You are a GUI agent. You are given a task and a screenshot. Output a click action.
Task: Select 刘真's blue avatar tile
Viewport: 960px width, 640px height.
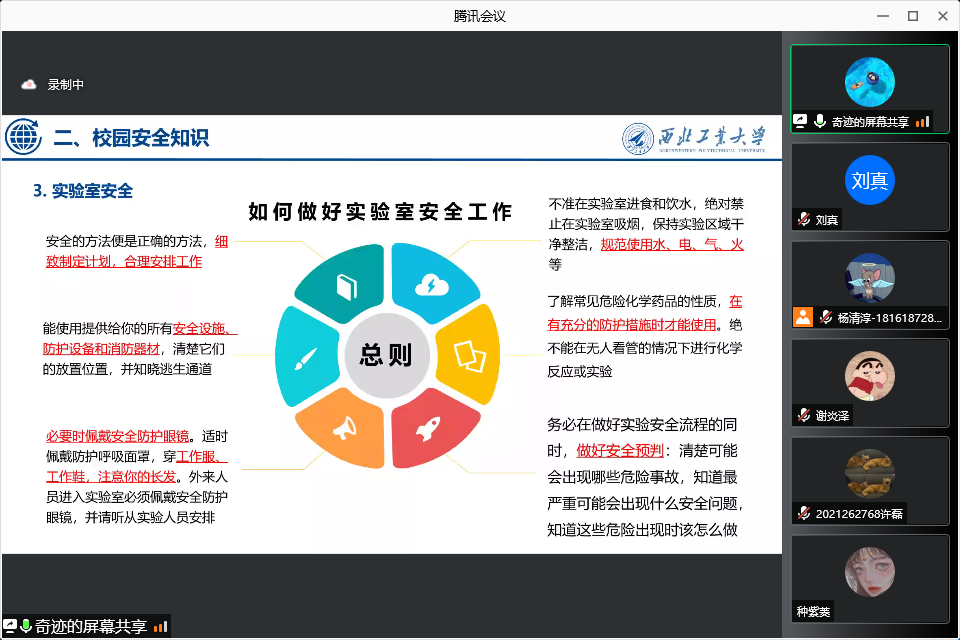869,181
